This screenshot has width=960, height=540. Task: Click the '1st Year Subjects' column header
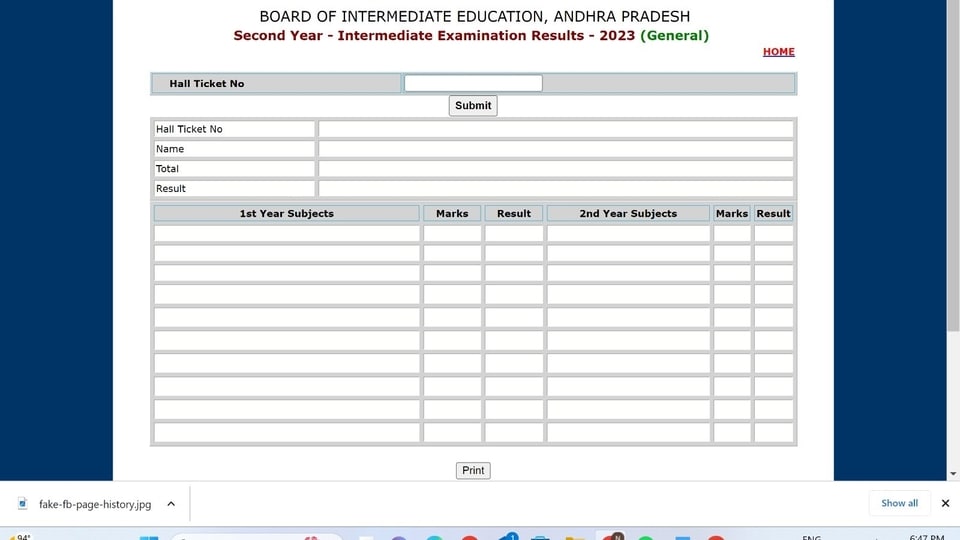coord(287,214)
